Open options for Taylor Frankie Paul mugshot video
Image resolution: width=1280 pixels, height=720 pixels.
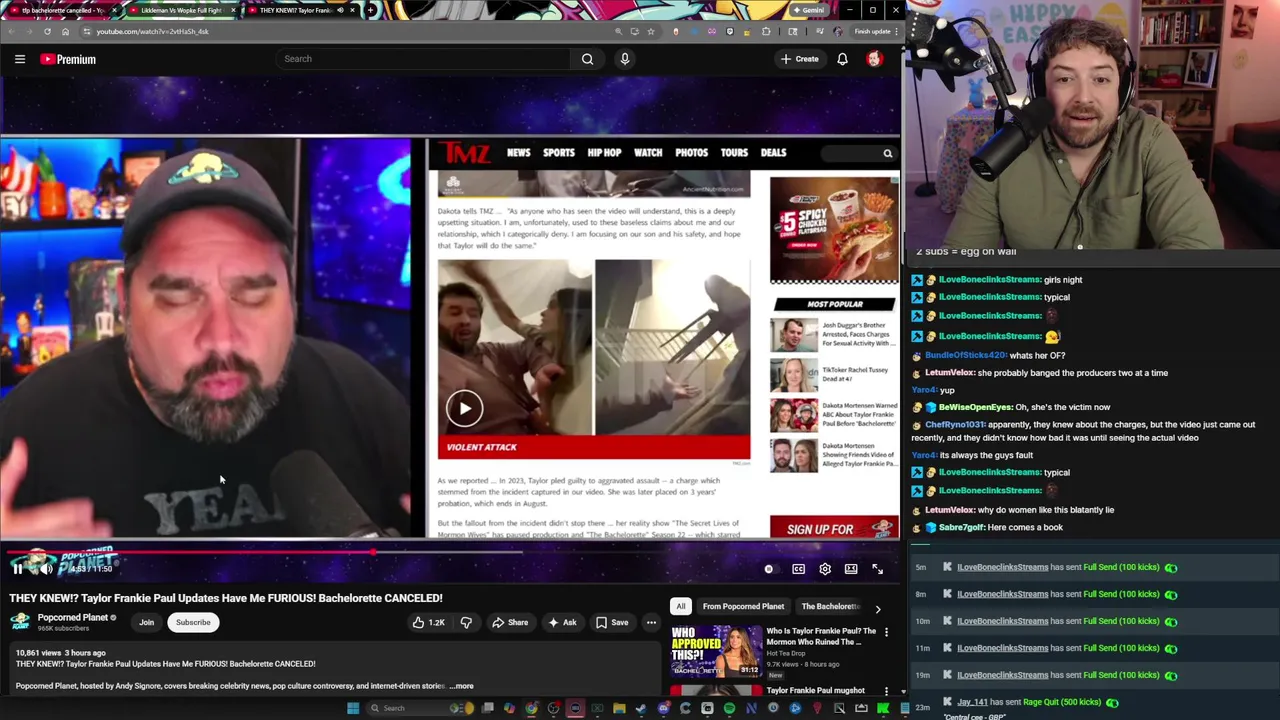pos(886,691)
